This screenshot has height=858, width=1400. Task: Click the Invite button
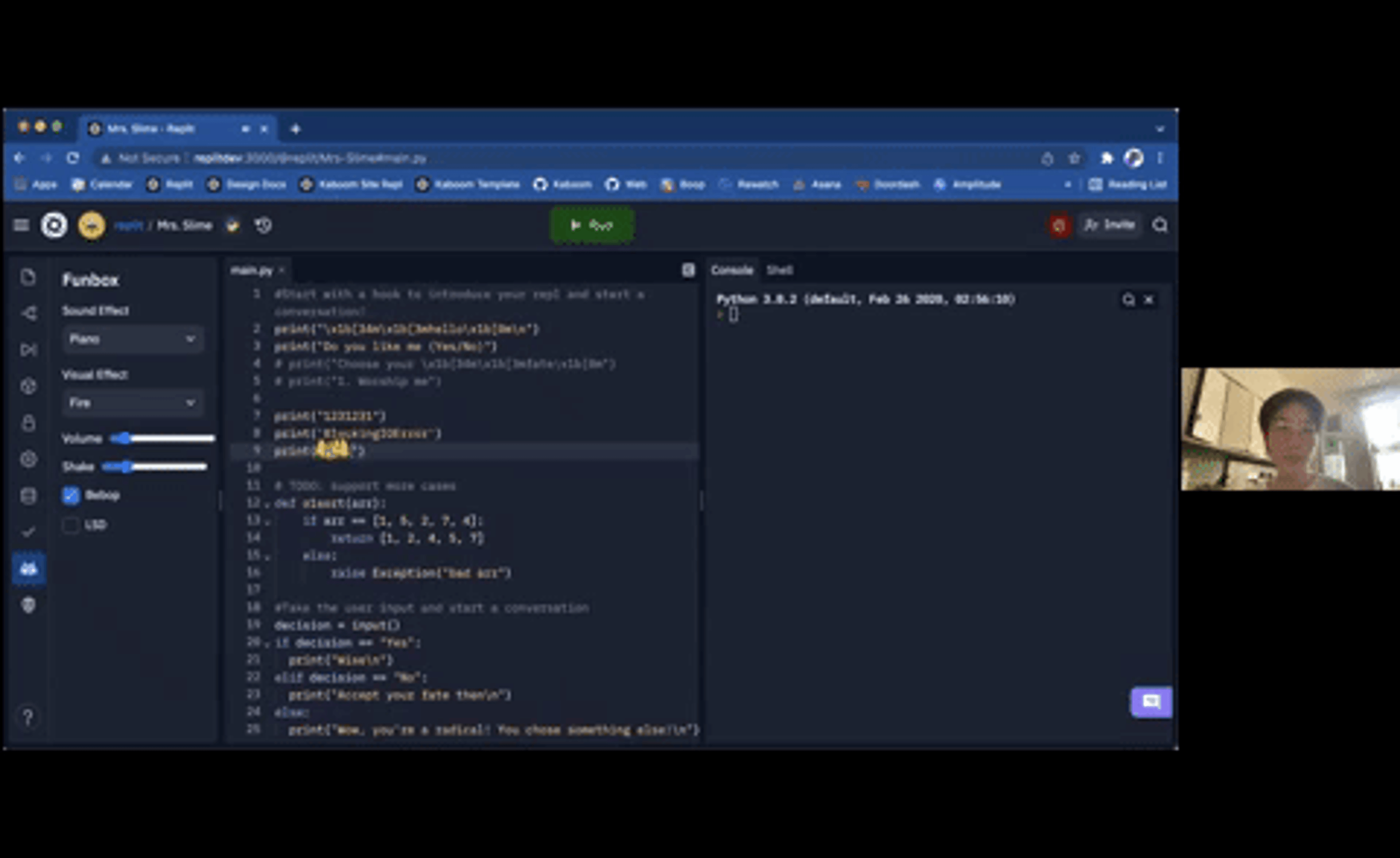[1110, 225]
